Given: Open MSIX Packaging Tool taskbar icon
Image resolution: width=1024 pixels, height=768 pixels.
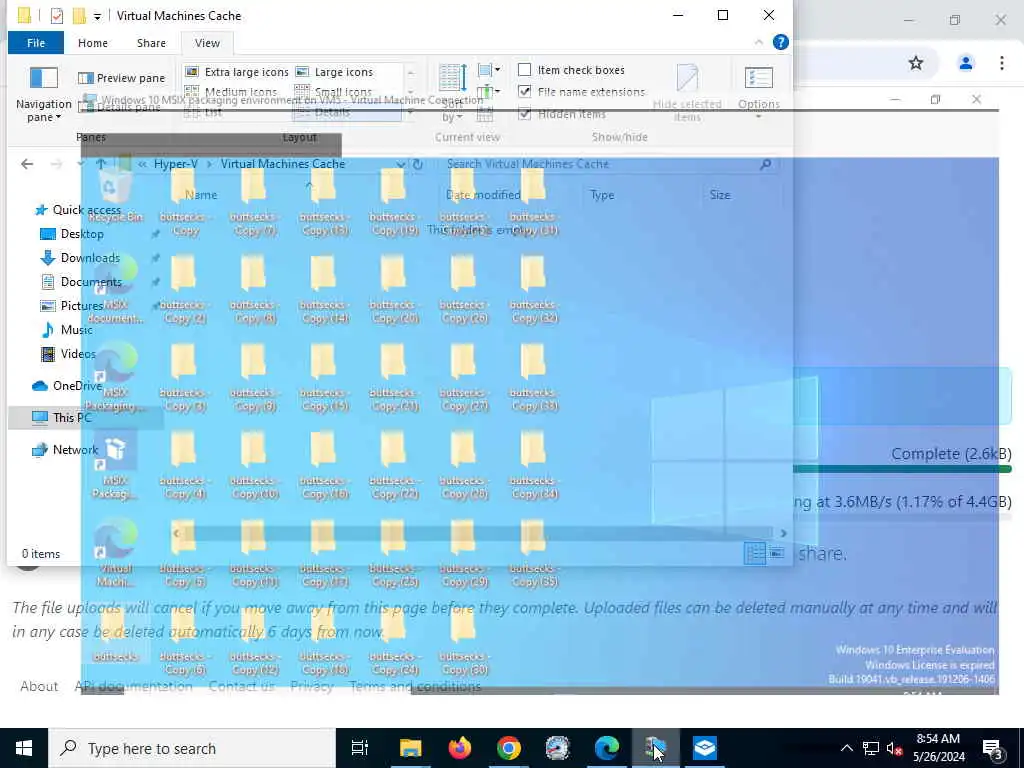Looking at the screenshot, I should point(705,748).
